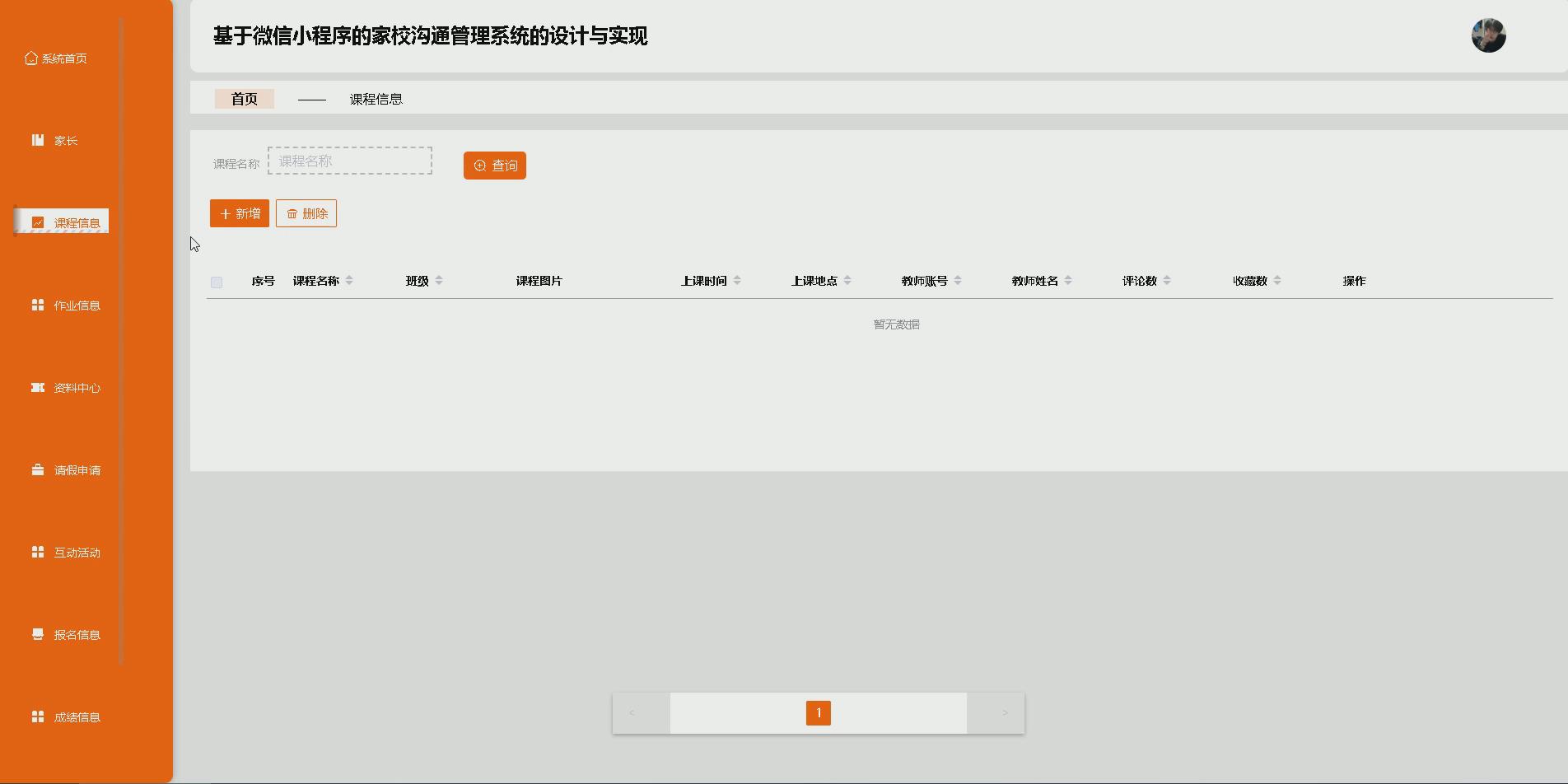Screen dimensions: 1568x784
Task: Click the 操作 column header
Action: coord(1355,281)
